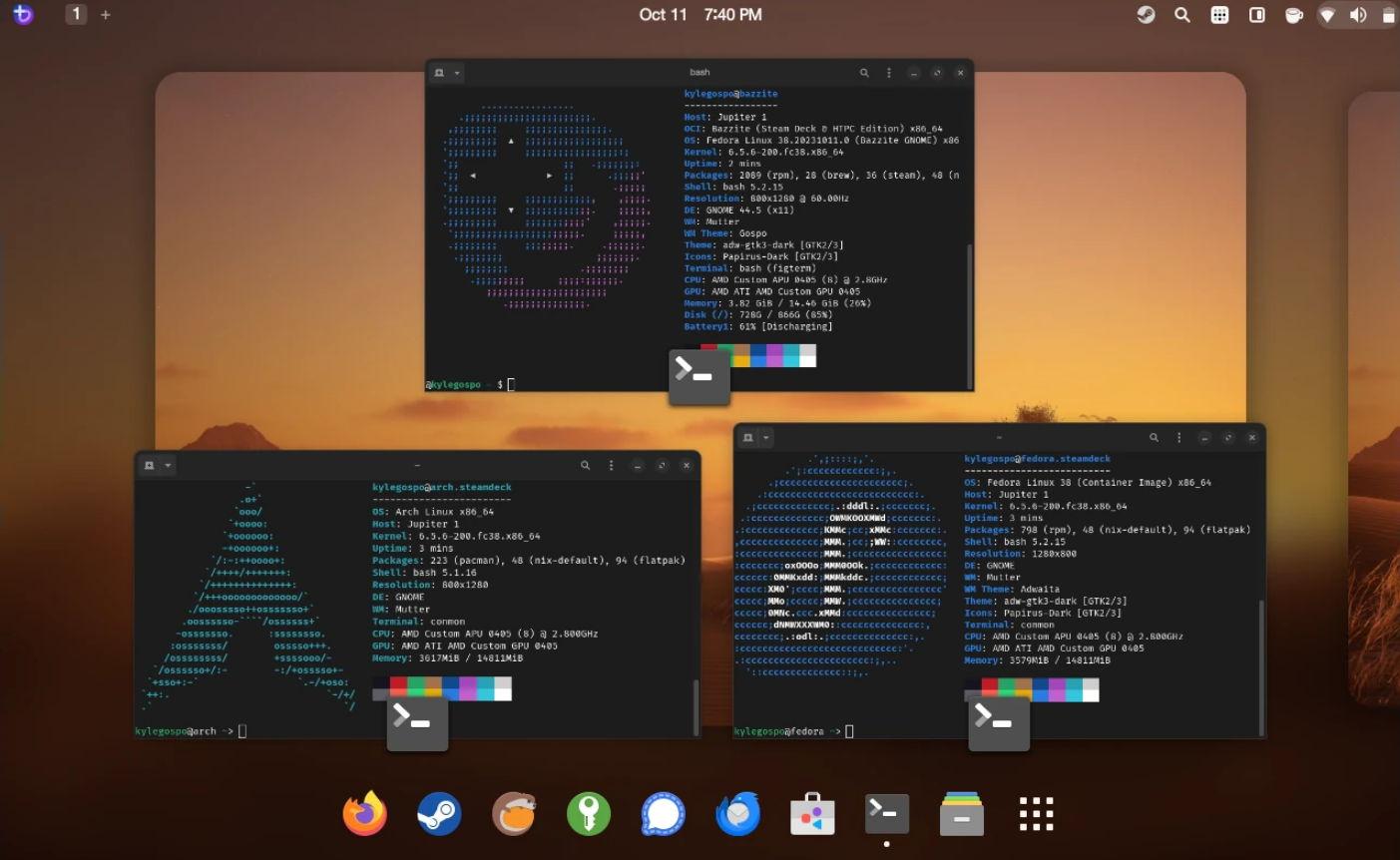Viewport: 1400px width, 860px height.
Task: Expand the dropdown arrow in bazzite terminal header
Action: point(457,73)
